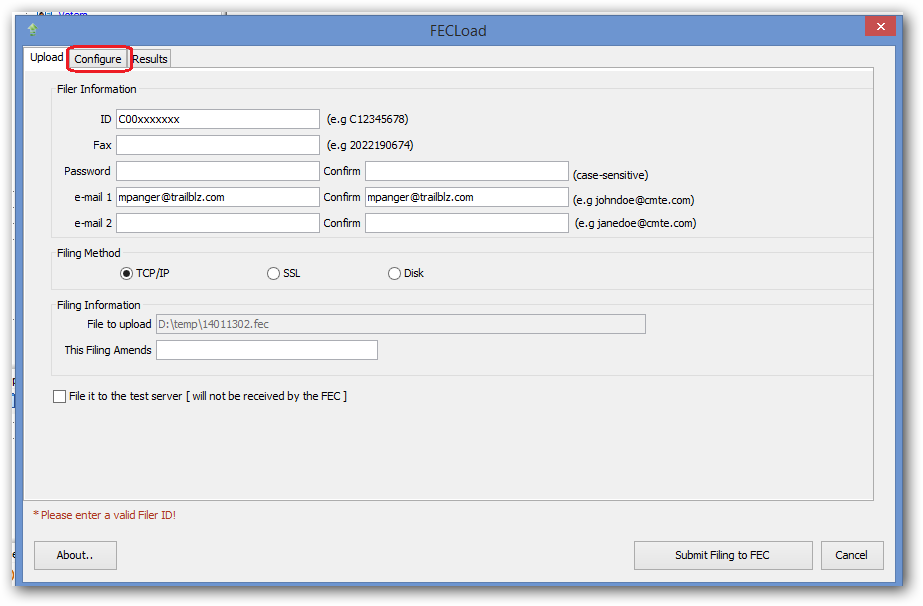
Task: Click the Filer ID input field
Action: tap(217, 119)
